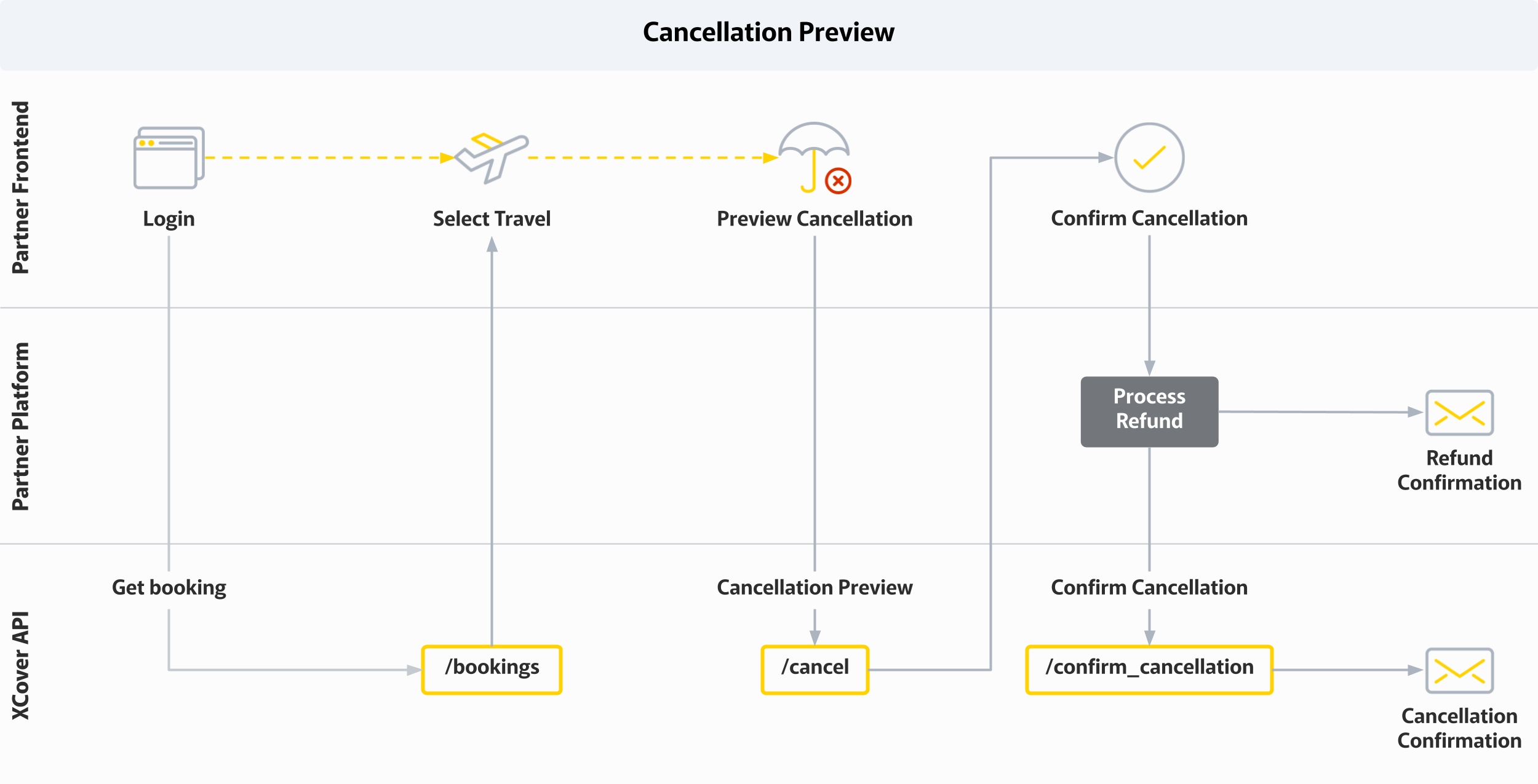Select the /confirm_cancellation endpoint box
The image size is (1538, 784).
tap(1149, 670)
